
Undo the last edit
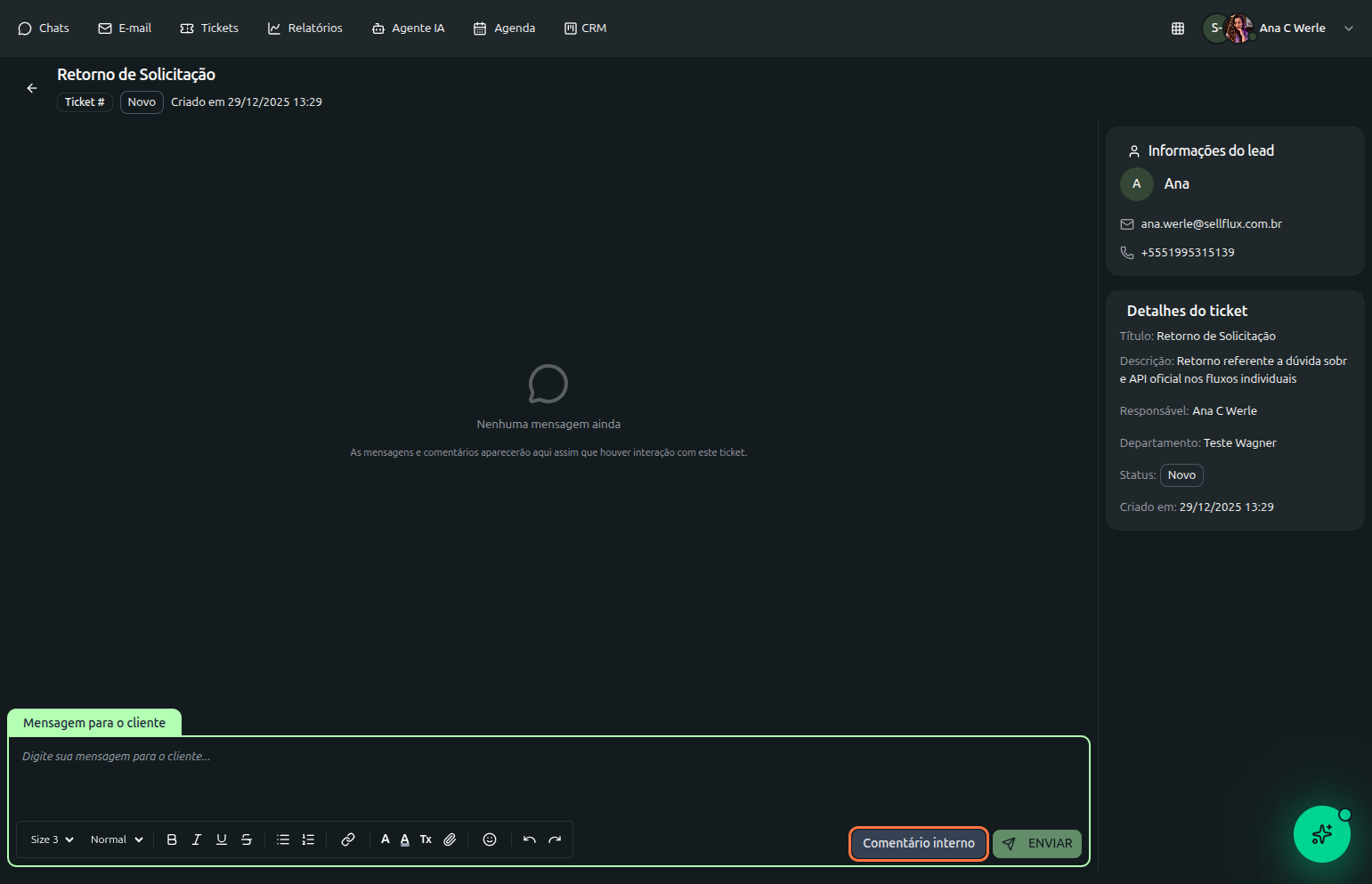point(530,839)
